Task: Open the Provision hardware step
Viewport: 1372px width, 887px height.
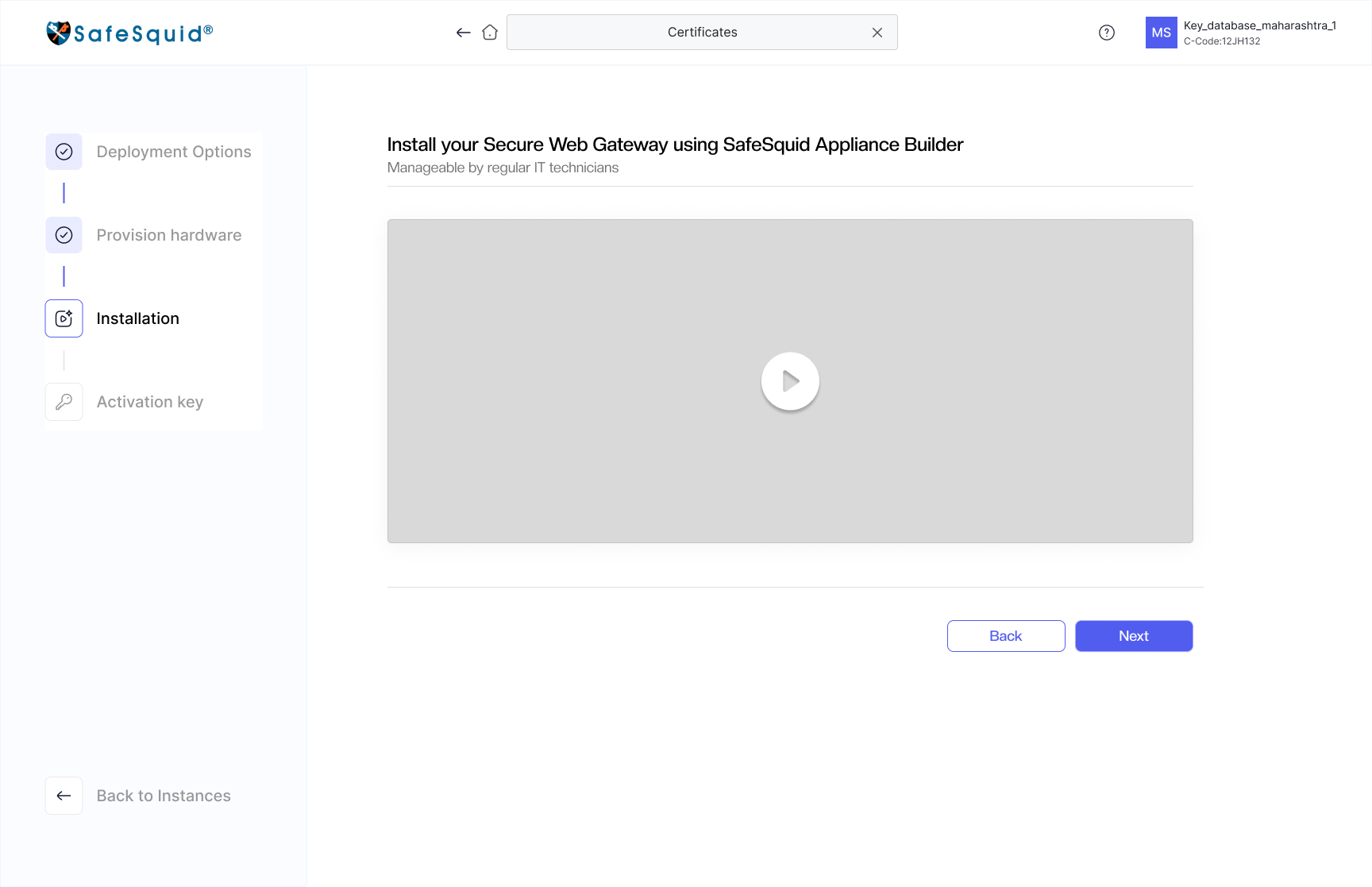Action: pyautogui.click(x=169, y=235)
